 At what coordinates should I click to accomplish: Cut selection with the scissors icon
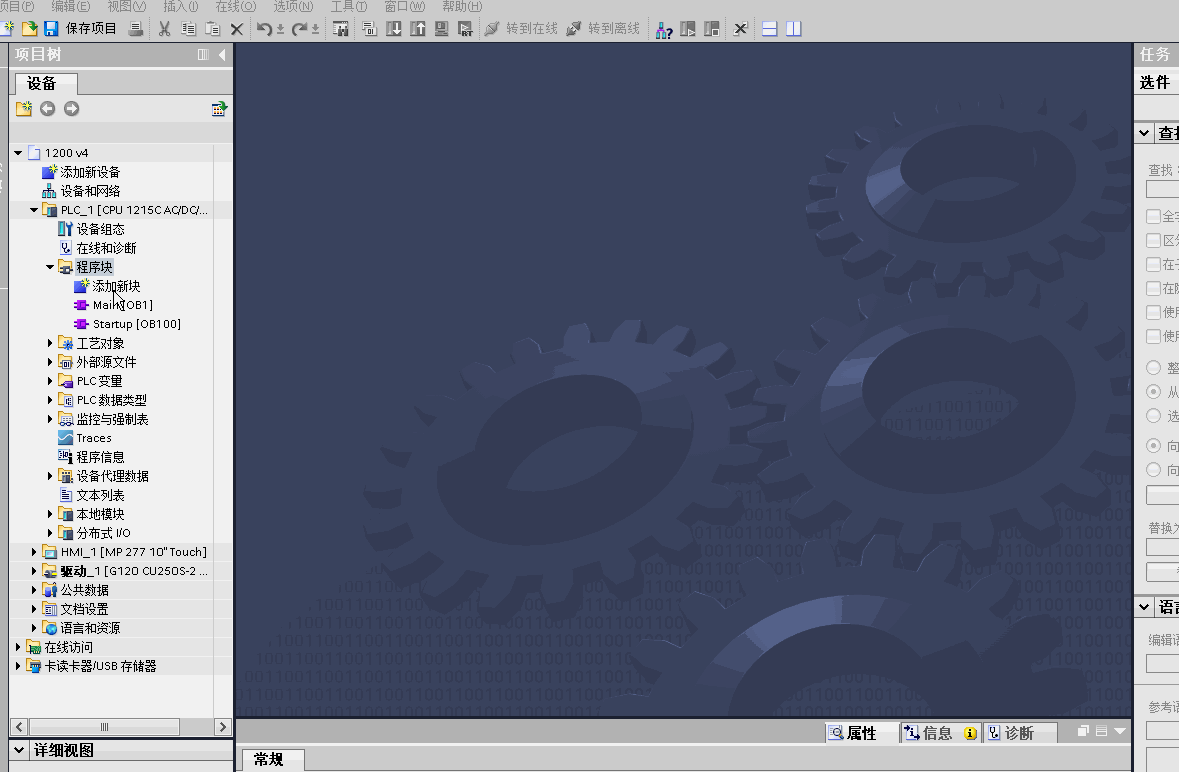tap(165, 29)
